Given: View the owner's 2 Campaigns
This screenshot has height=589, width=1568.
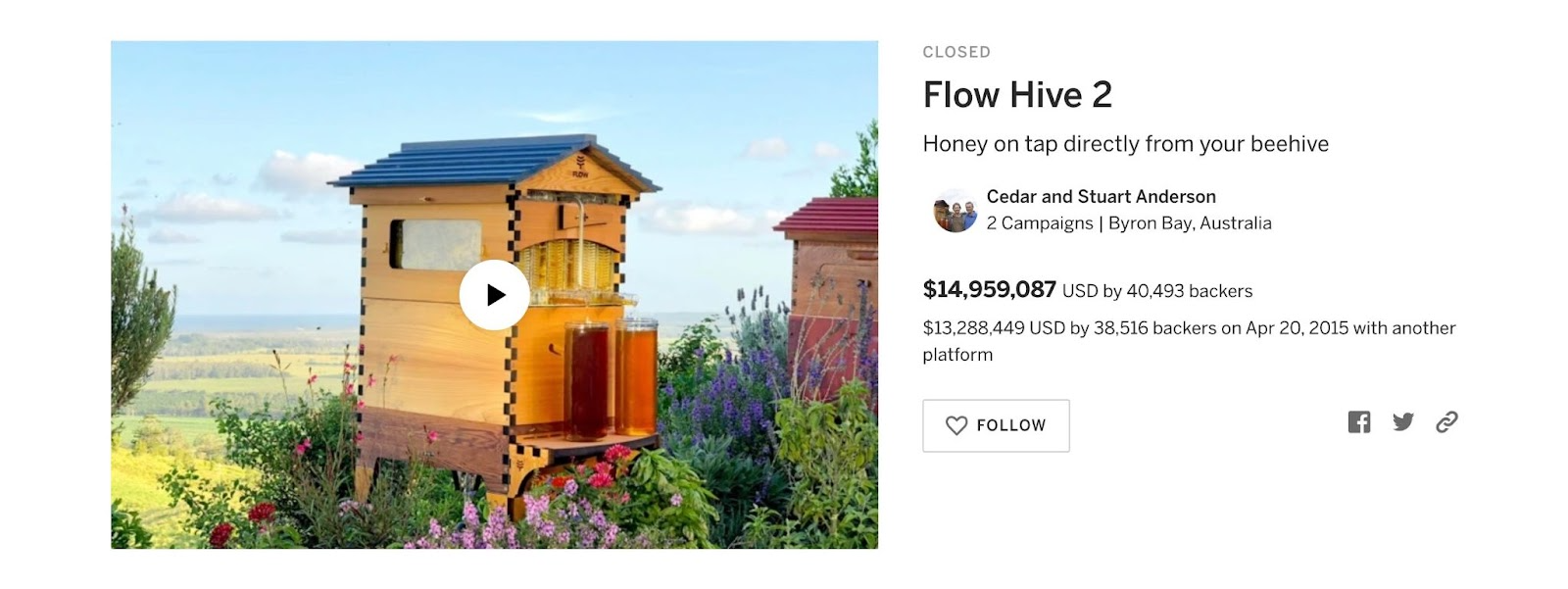Looking at the screenshot, I should point(1039,223).
